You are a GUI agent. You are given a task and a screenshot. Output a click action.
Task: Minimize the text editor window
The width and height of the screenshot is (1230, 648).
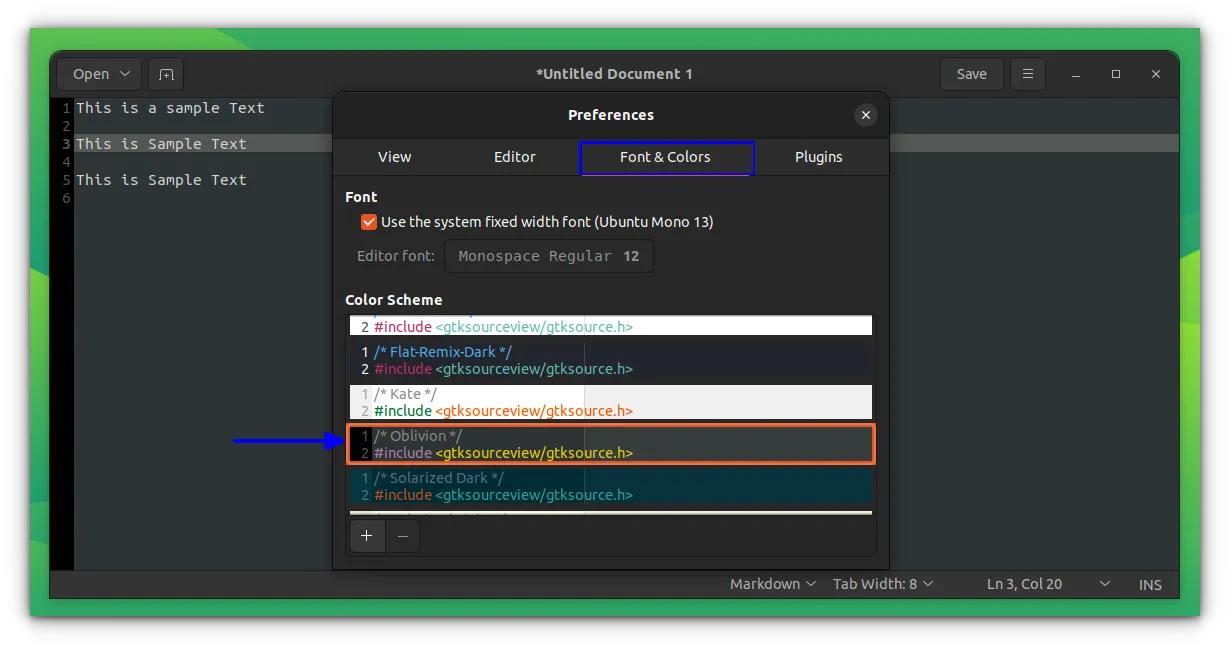point(1076,74)
